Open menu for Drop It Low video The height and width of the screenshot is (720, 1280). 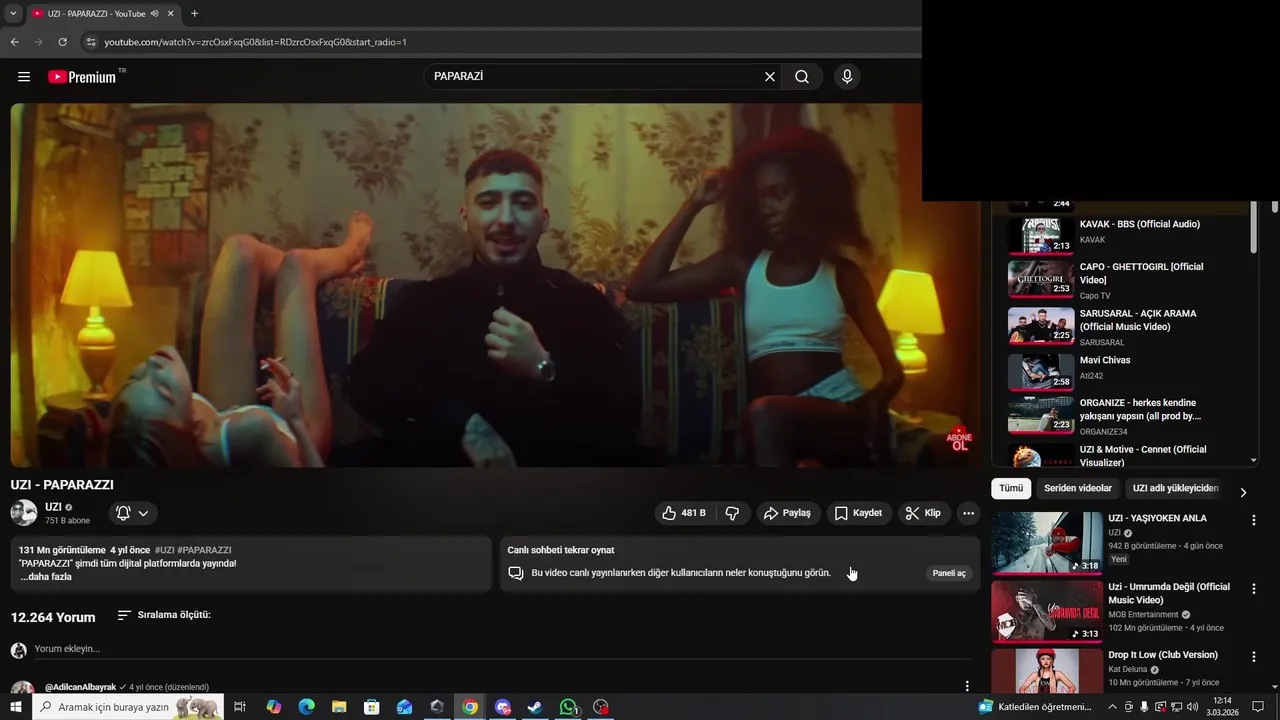click(1253, 657)
